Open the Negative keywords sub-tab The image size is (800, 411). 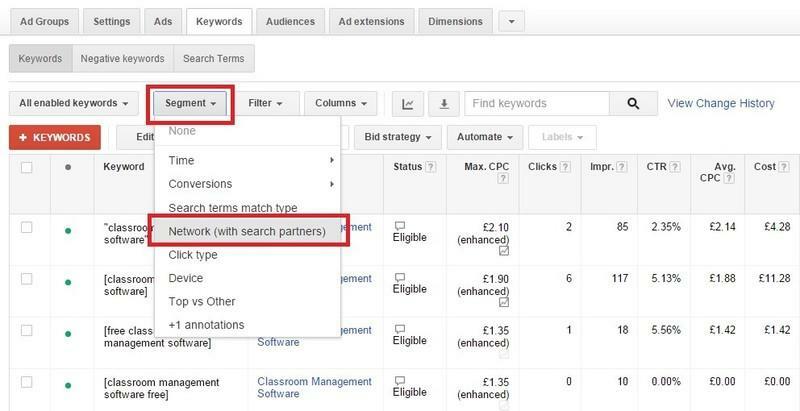122,59
